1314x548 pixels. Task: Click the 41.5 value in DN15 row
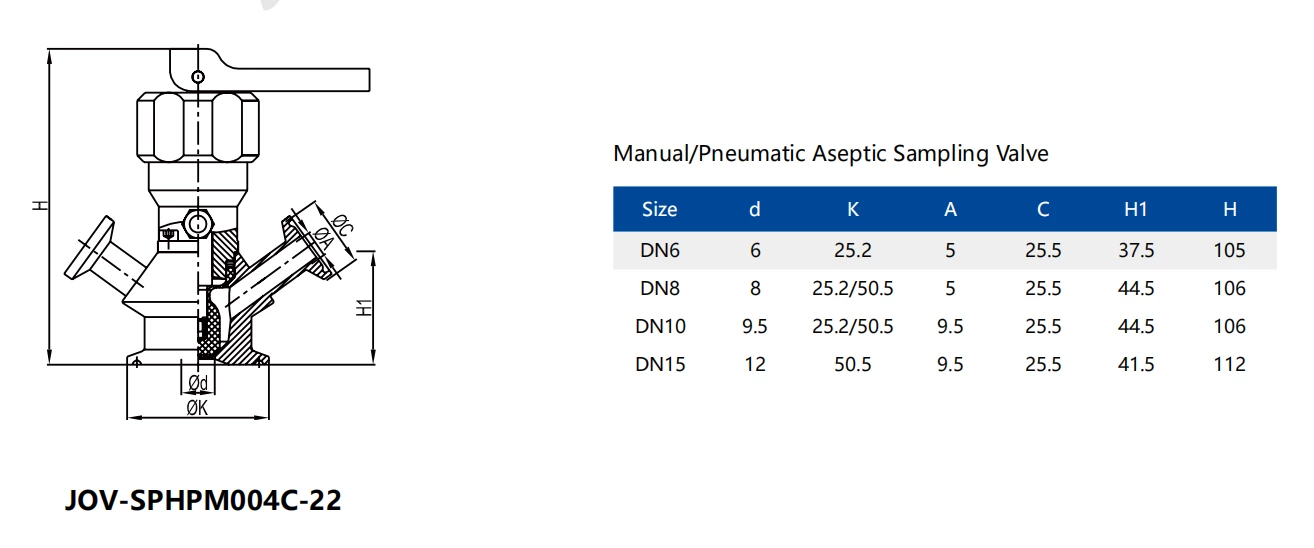click(1136, 364)
